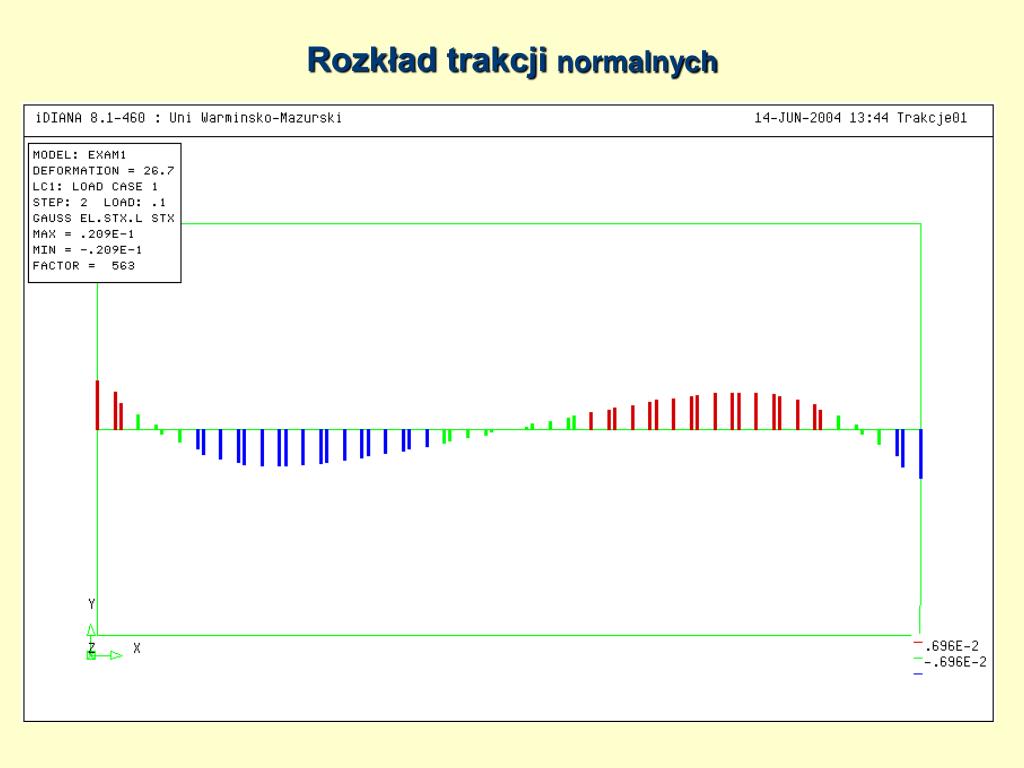Click the red legend color marker
The width and height of the screenshot is (1024, 768).
click(918, 643)
